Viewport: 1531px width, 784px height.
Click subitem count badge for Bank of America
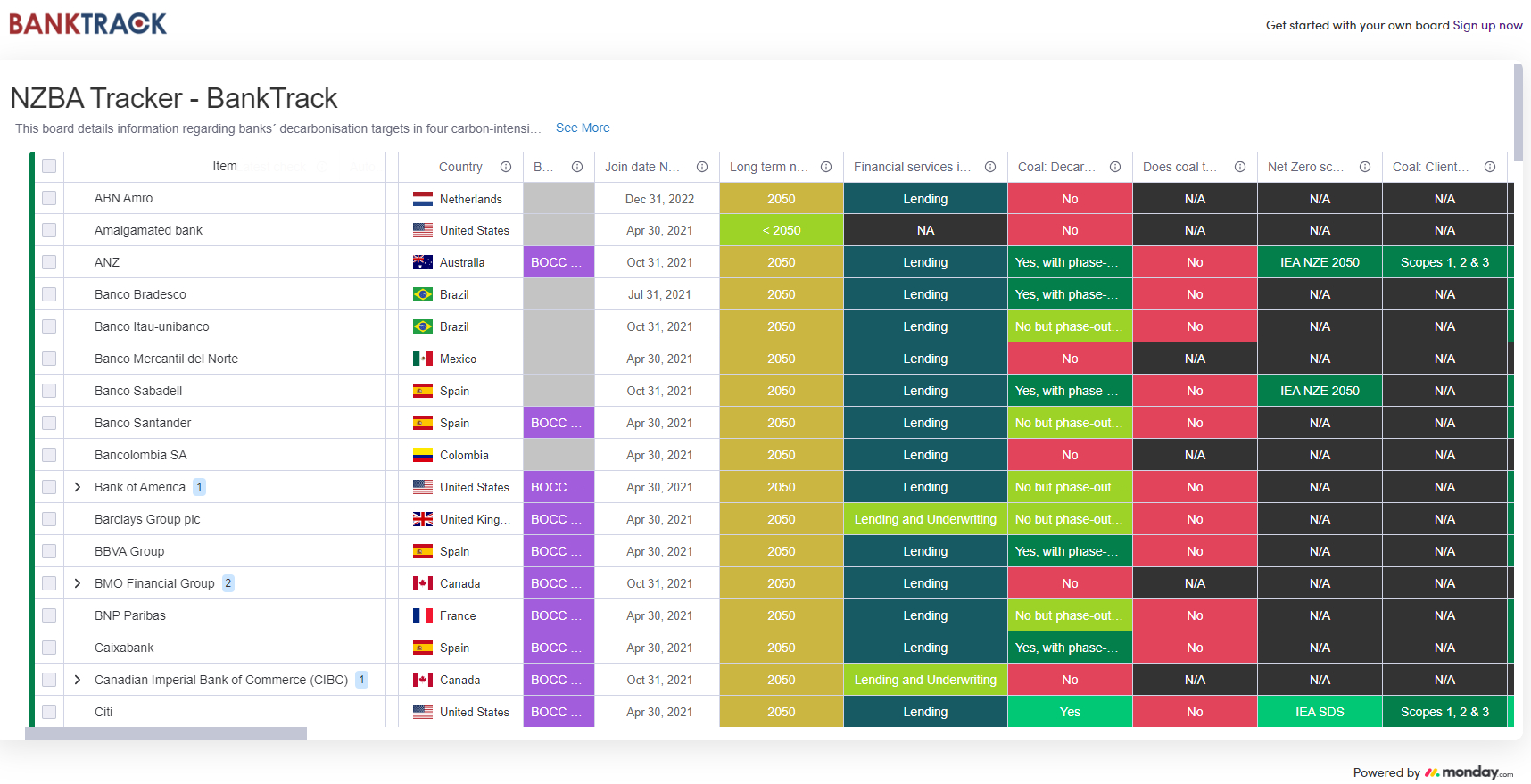pyautogui.click(x=200, y=487)
